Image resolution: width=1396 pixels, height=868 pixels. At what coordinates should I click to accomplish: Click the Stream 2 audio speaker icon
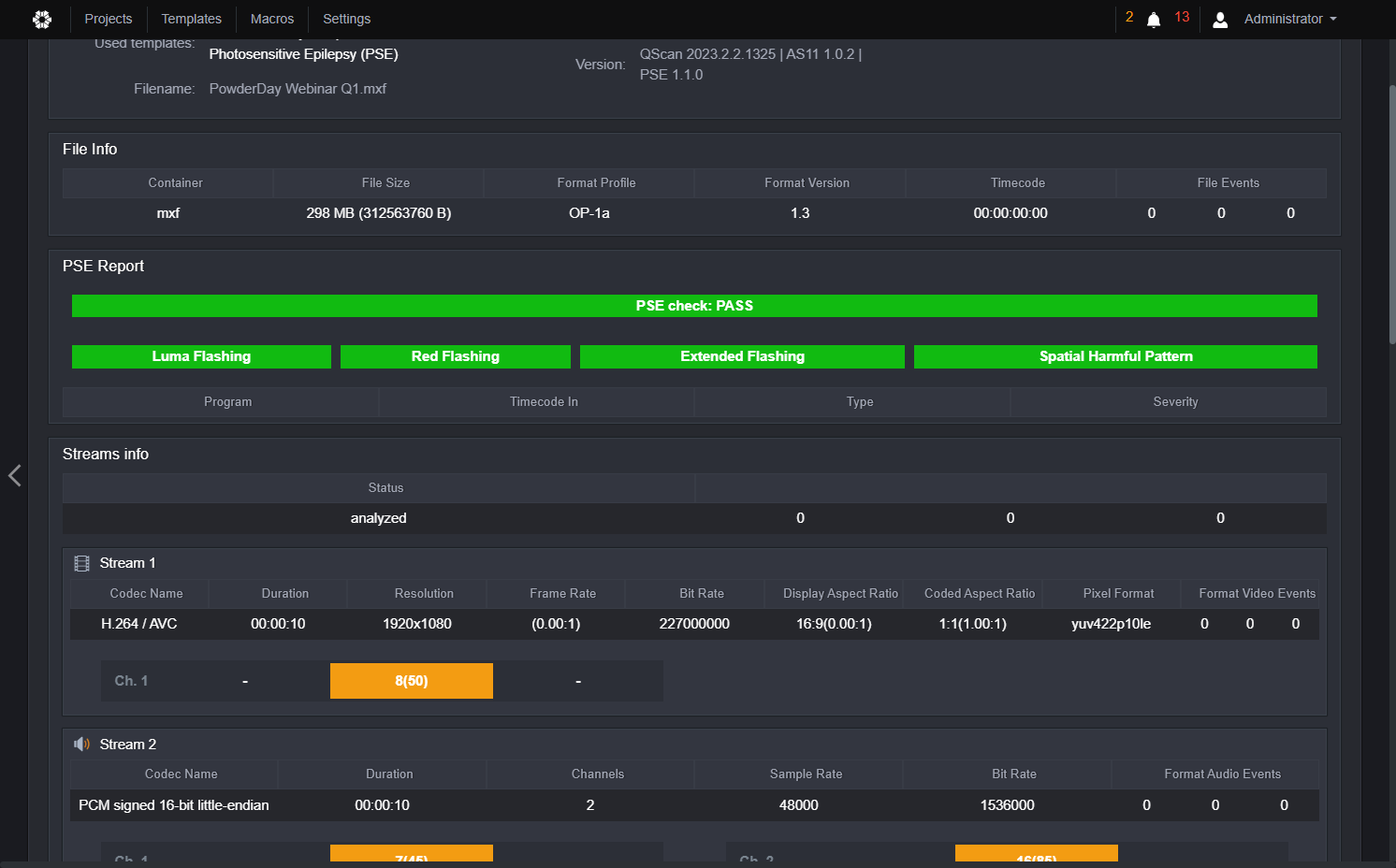81,745
